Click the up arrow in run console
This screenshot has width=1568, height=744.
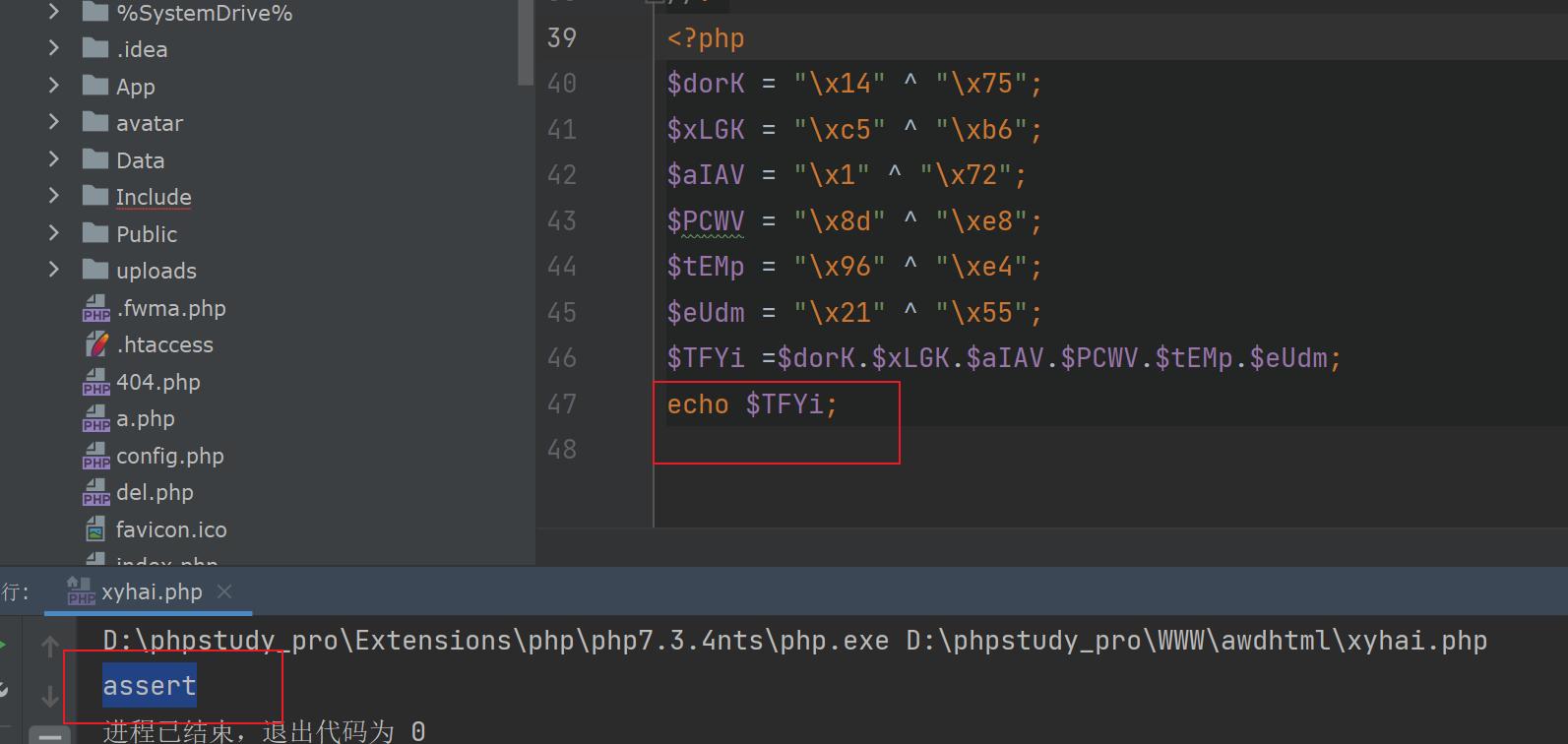(x=50, y=647)
